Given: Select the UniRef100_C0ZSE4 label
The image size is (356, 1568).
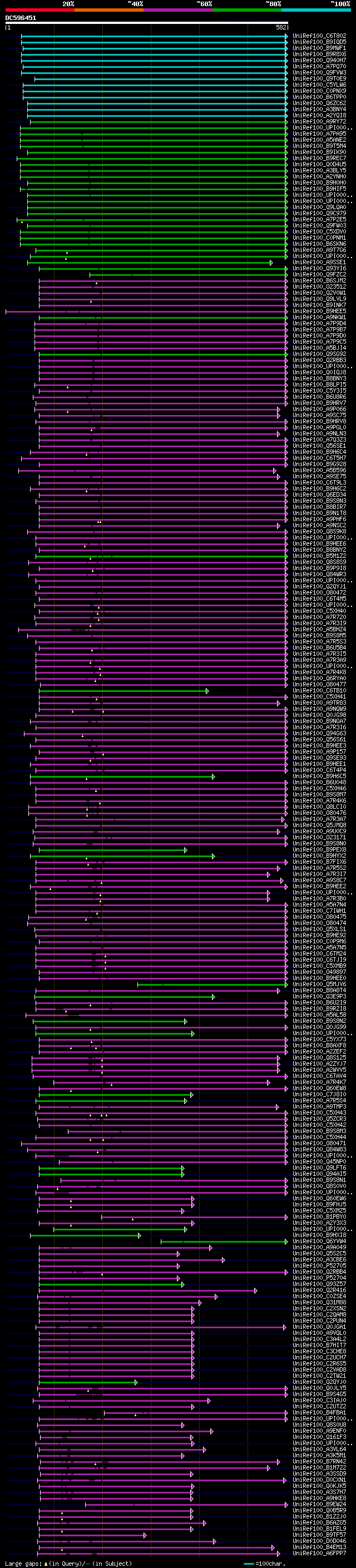Looking at the screenshot, I should tap(319, 1297).
